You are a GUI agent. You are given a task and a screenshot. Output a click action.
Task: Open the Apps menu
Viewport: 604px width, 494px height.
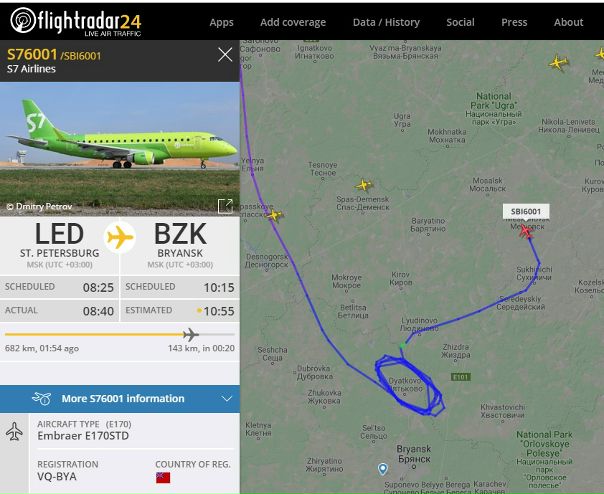coord(221,22)
